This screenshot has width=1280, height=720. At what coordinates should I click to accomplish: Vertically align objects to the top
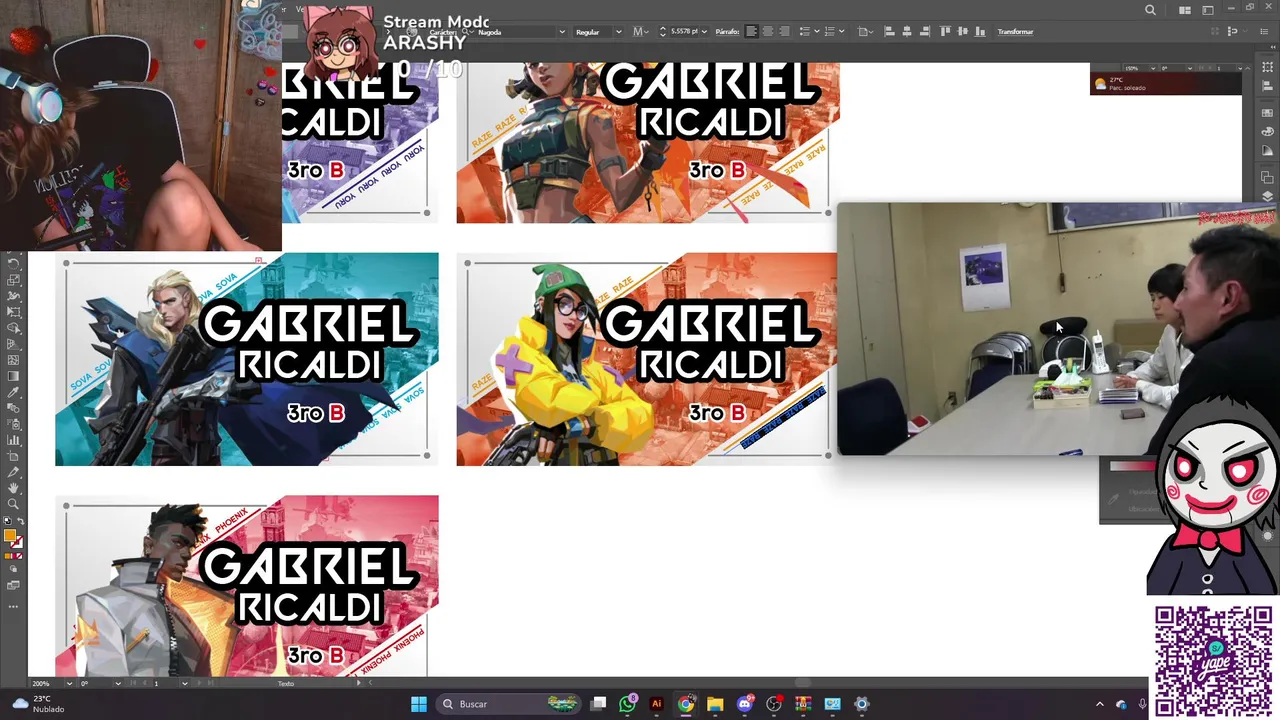pos(945,32)
